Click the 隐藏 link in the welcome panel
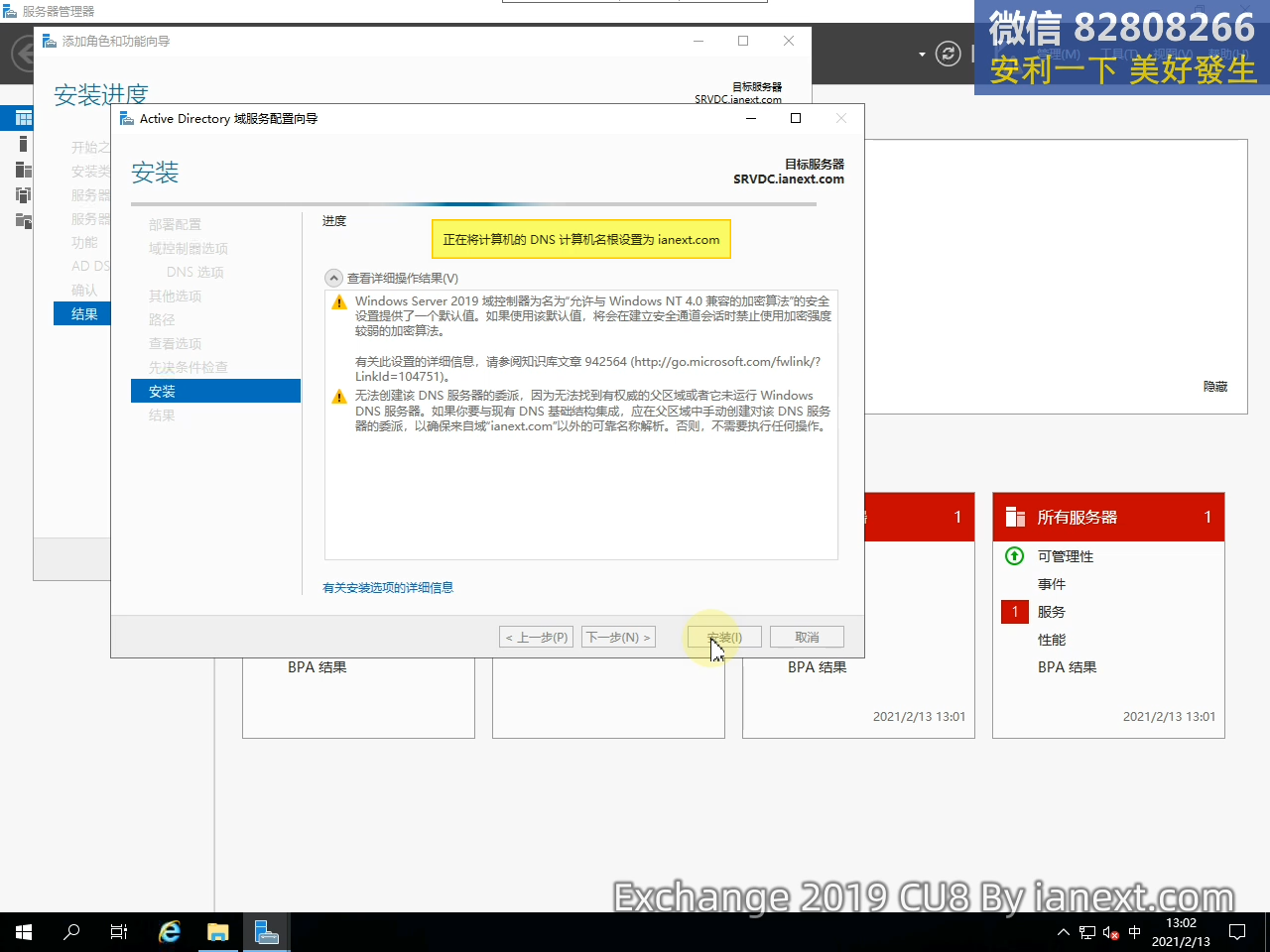The width and height of the screenshot is (1270, 952). [x=1215, y=387]
